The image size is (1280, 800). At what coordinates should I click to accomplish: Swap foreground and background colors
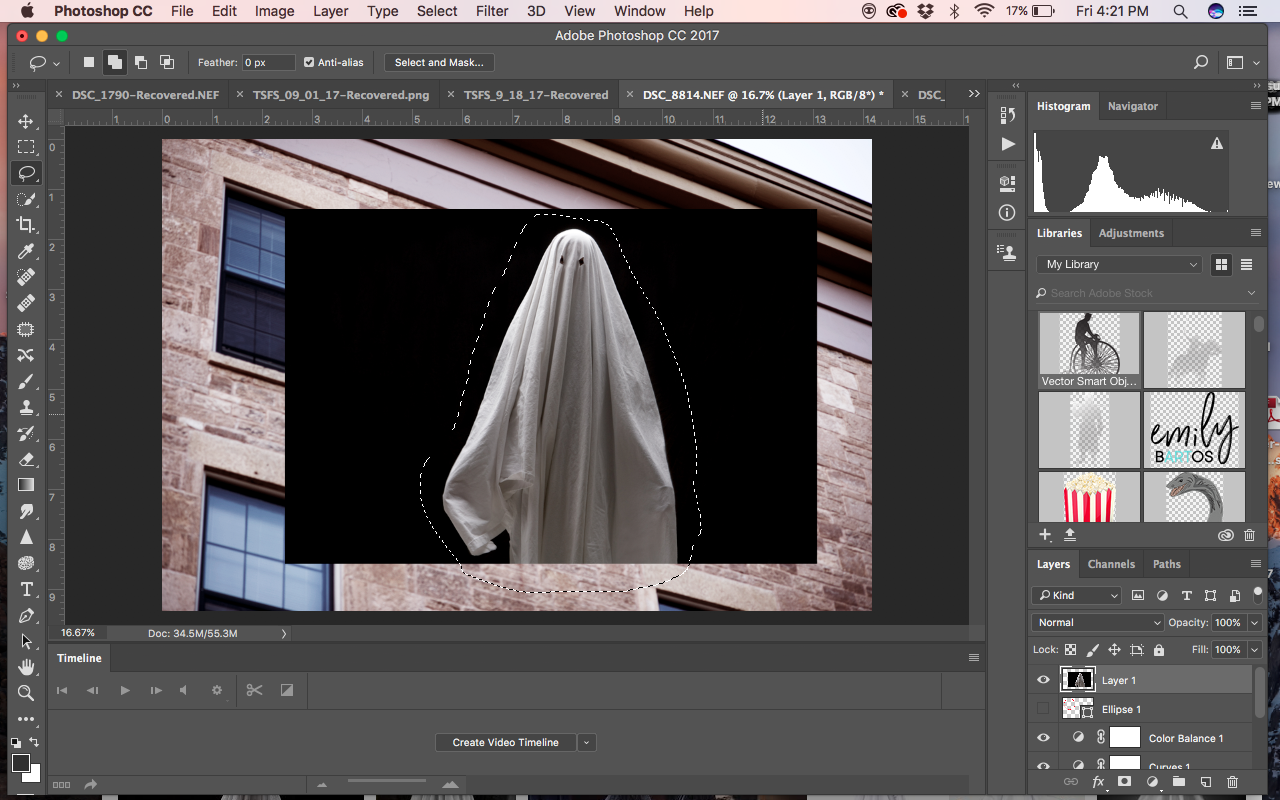(35, 742)
